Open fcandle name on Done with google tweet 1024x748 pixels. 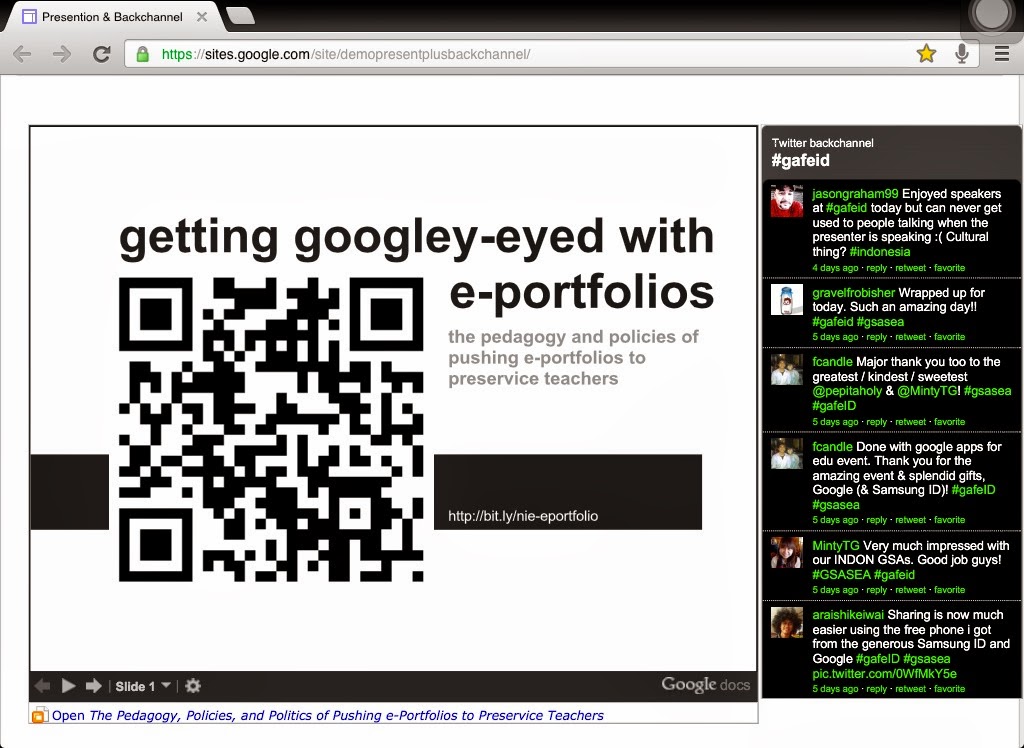pyautogui.click(x=832, y=447)
